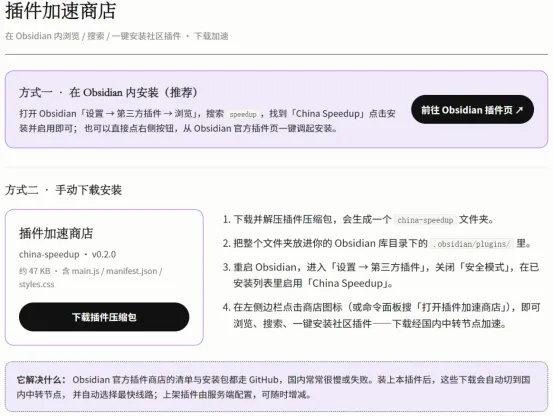The image size is (553, 417).
Task: Click the heading 方式一 · 在 Obsidian 内安装（推荐）
Action: (x=109, y=92)
